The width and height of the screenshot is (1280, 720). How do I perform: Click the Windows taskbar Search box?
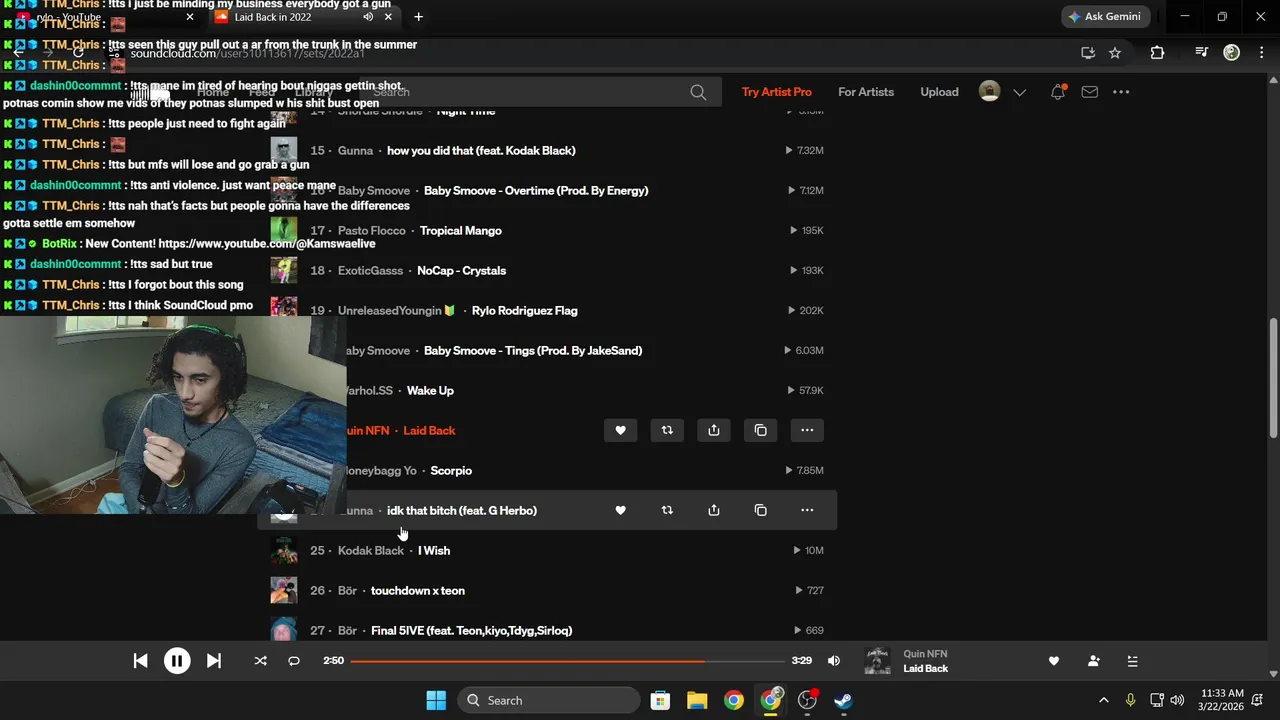pos(548,700)
